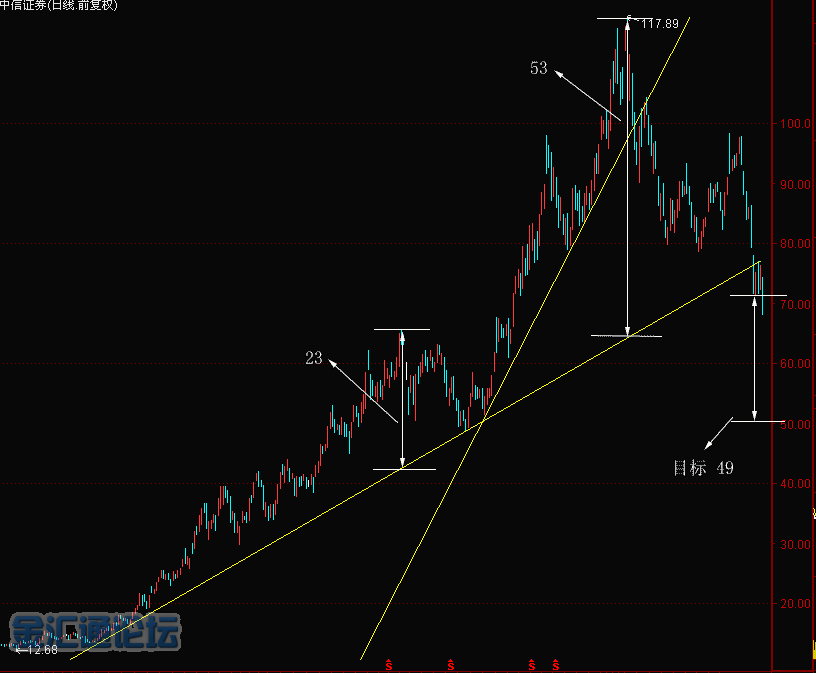Viewport: 816px width, 673px height.
Task: Click the 70.00 price axis label
Action: pyautogui.click(x=795, y=304)
